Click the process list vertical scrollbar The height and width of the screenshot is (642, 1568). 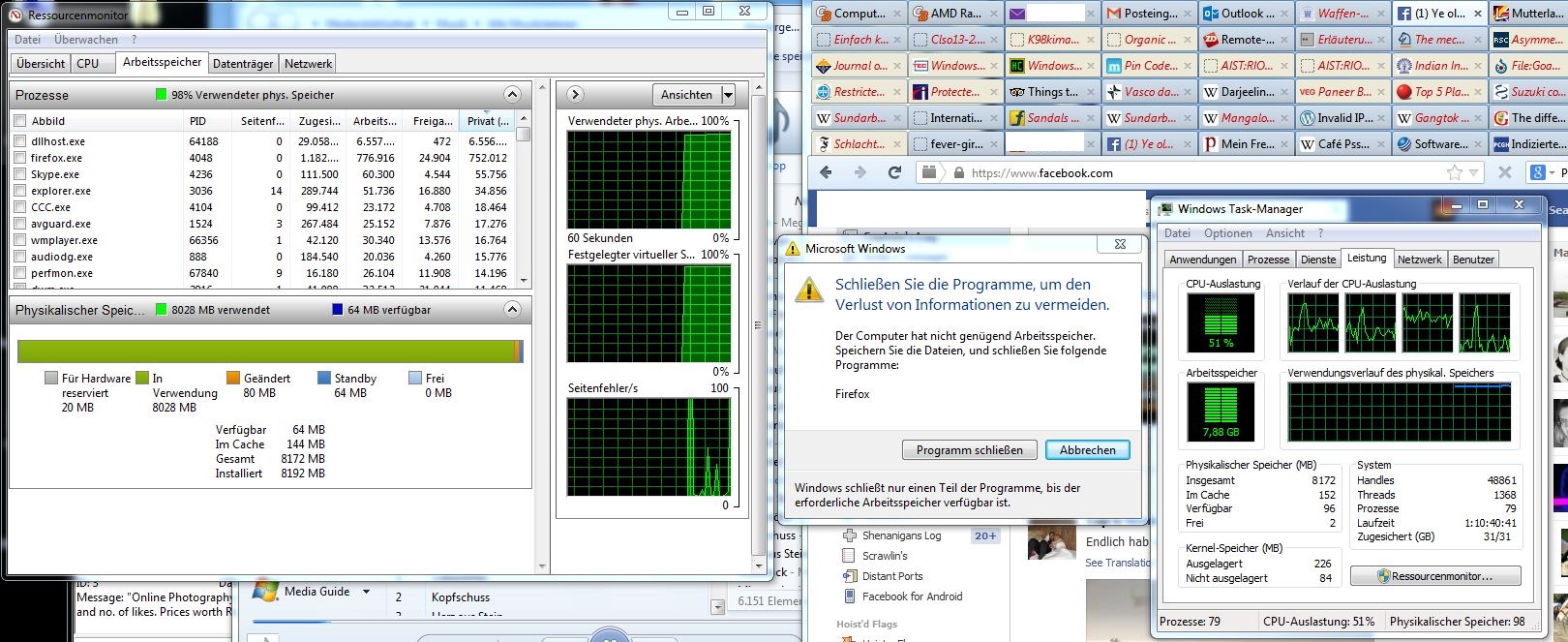524,199
